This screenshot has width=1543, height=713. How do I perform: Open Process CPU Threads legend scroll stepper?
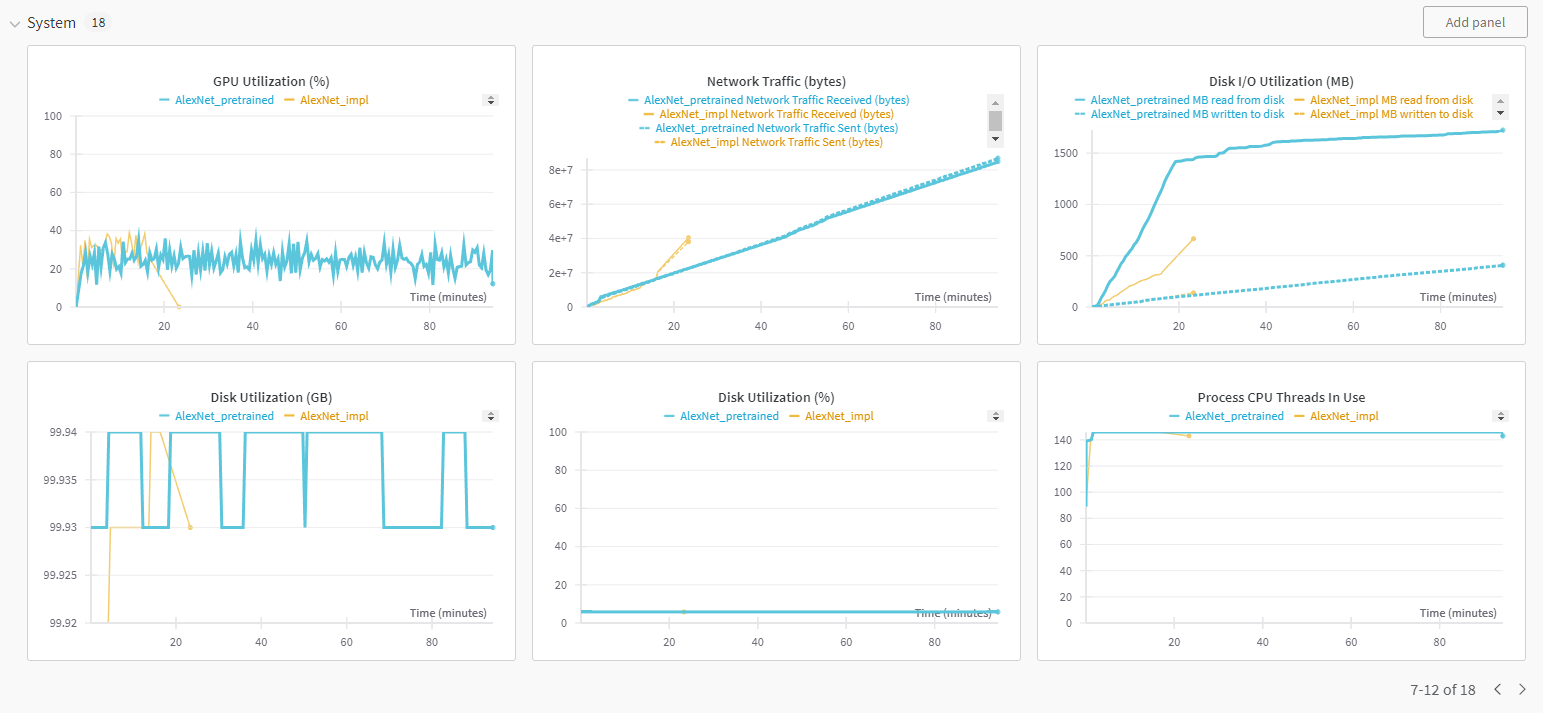click(1500, 416)
